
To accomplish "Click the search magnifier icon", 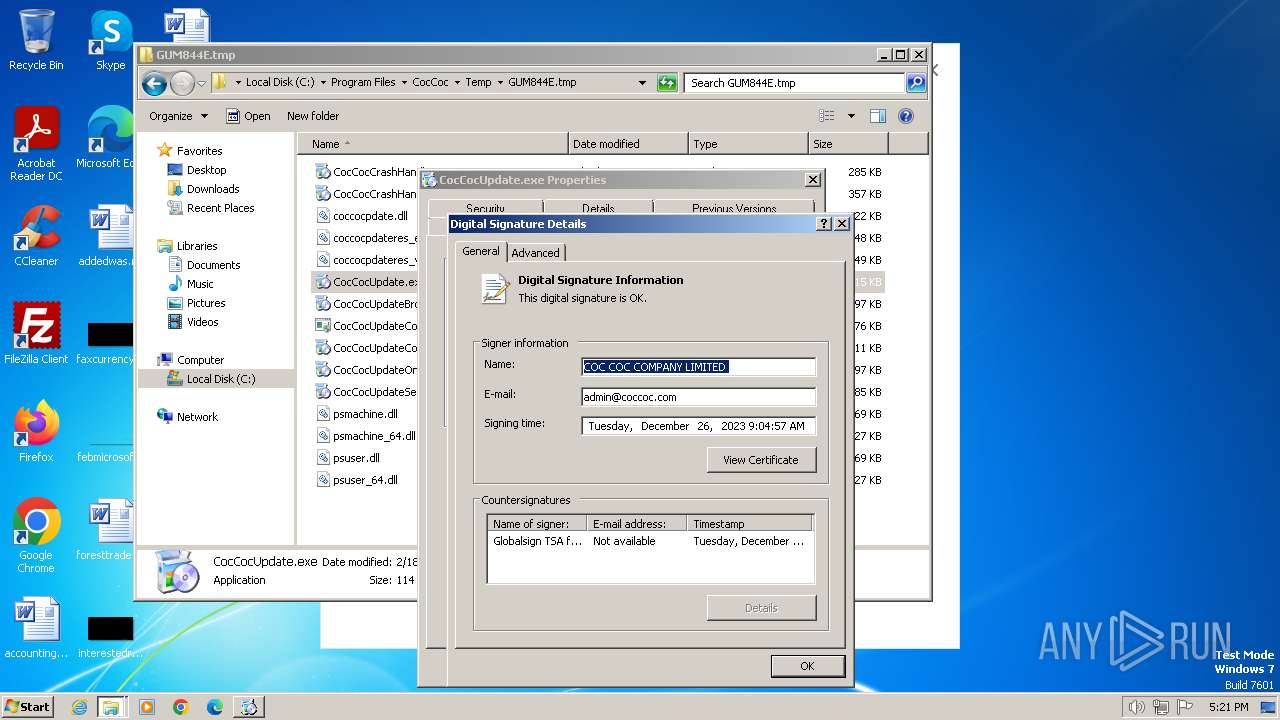I will [915, 83].
